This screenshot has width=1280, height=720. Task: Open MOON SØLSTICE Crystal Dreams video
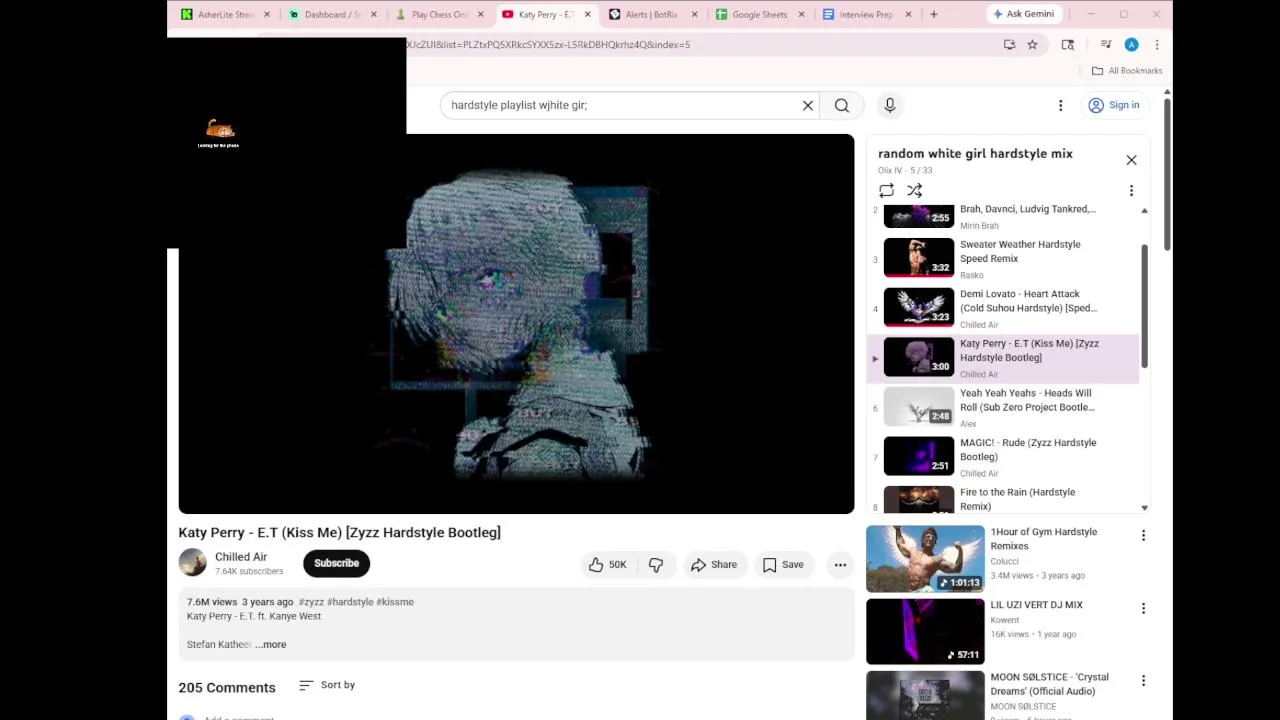pyautogui.click(x=1049, y=684)
